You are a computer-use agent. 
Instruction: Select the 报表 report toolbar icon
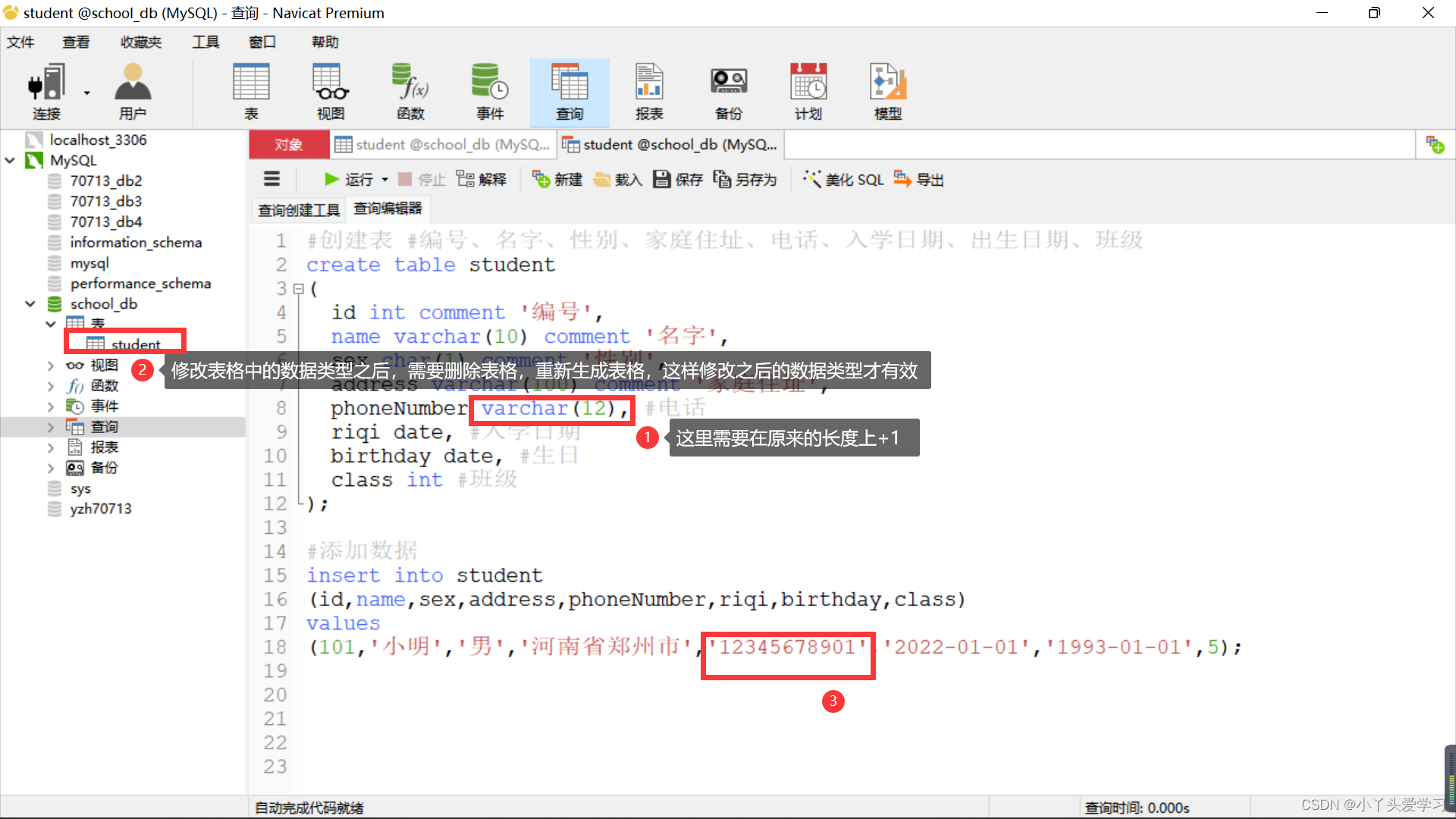pyautogui.click(x=649, y=92)
